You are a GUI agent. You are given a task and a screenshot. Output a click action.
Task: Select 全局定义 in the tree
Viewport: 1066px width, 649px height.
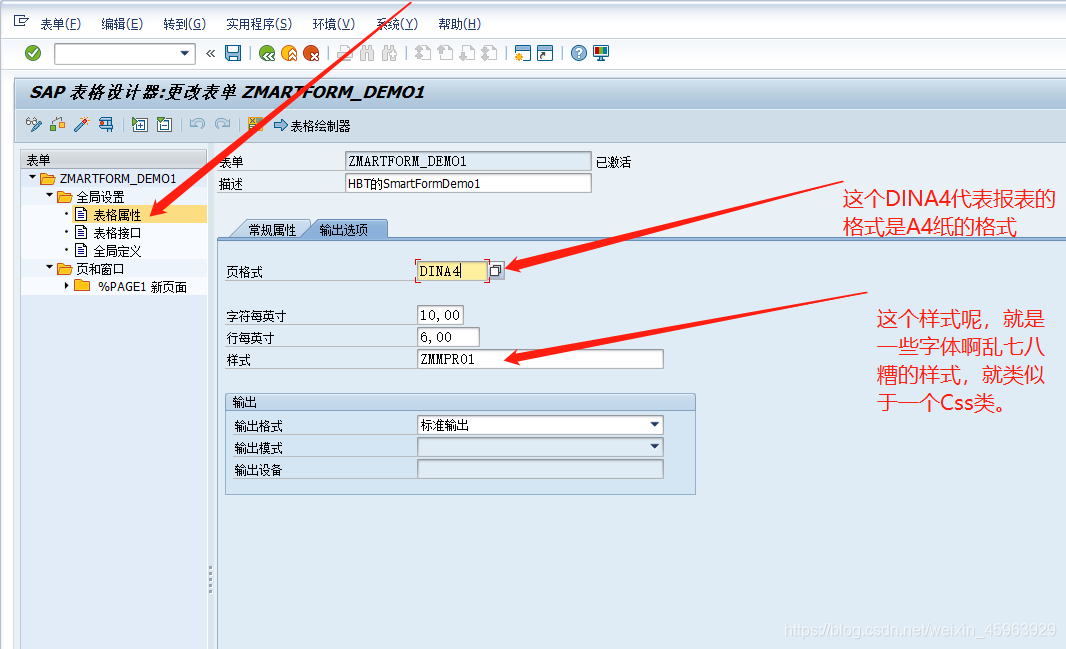[x=117, y=251]
